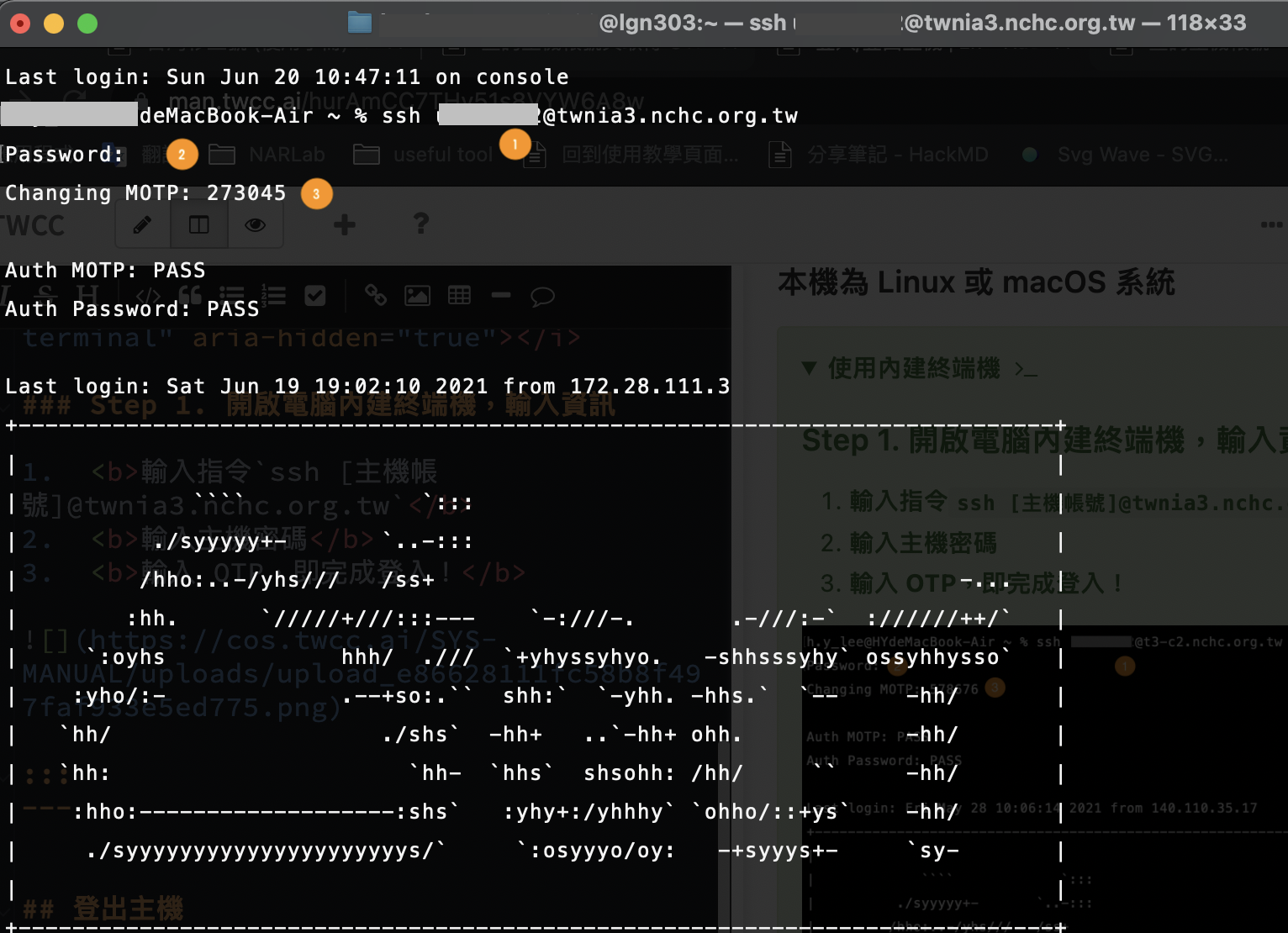Insert bulleted list in HackMD editor
This screenshot has height=933, width=1288.
(x=233, y=295)
